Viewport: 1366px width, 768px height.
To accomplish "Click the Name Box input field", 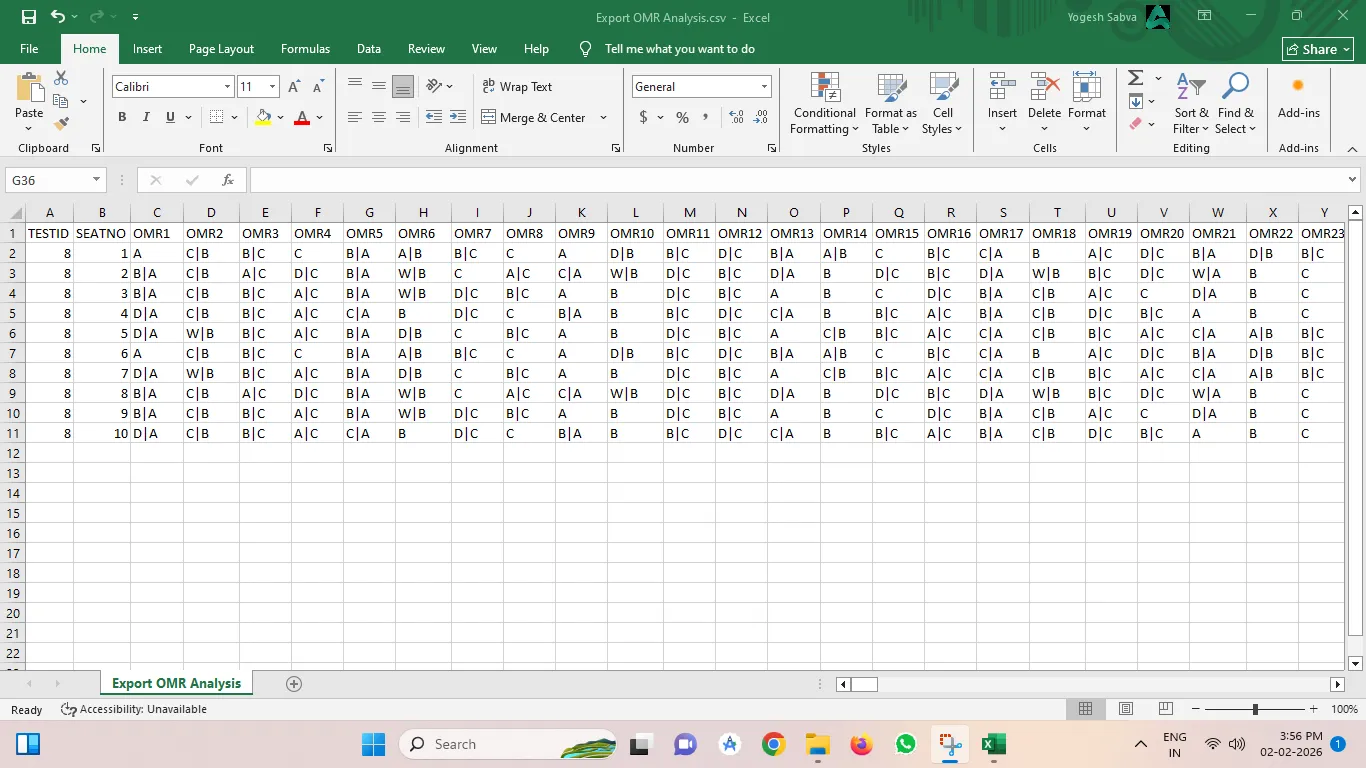I will click(x=47, y=180).
